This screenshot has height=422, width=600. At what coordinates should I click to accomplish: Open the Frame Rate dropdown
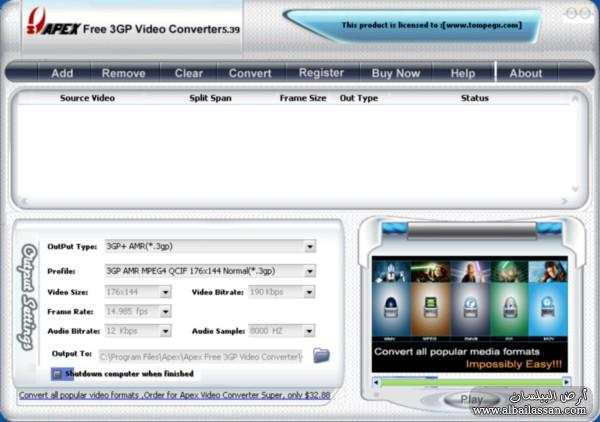[165, 312]
